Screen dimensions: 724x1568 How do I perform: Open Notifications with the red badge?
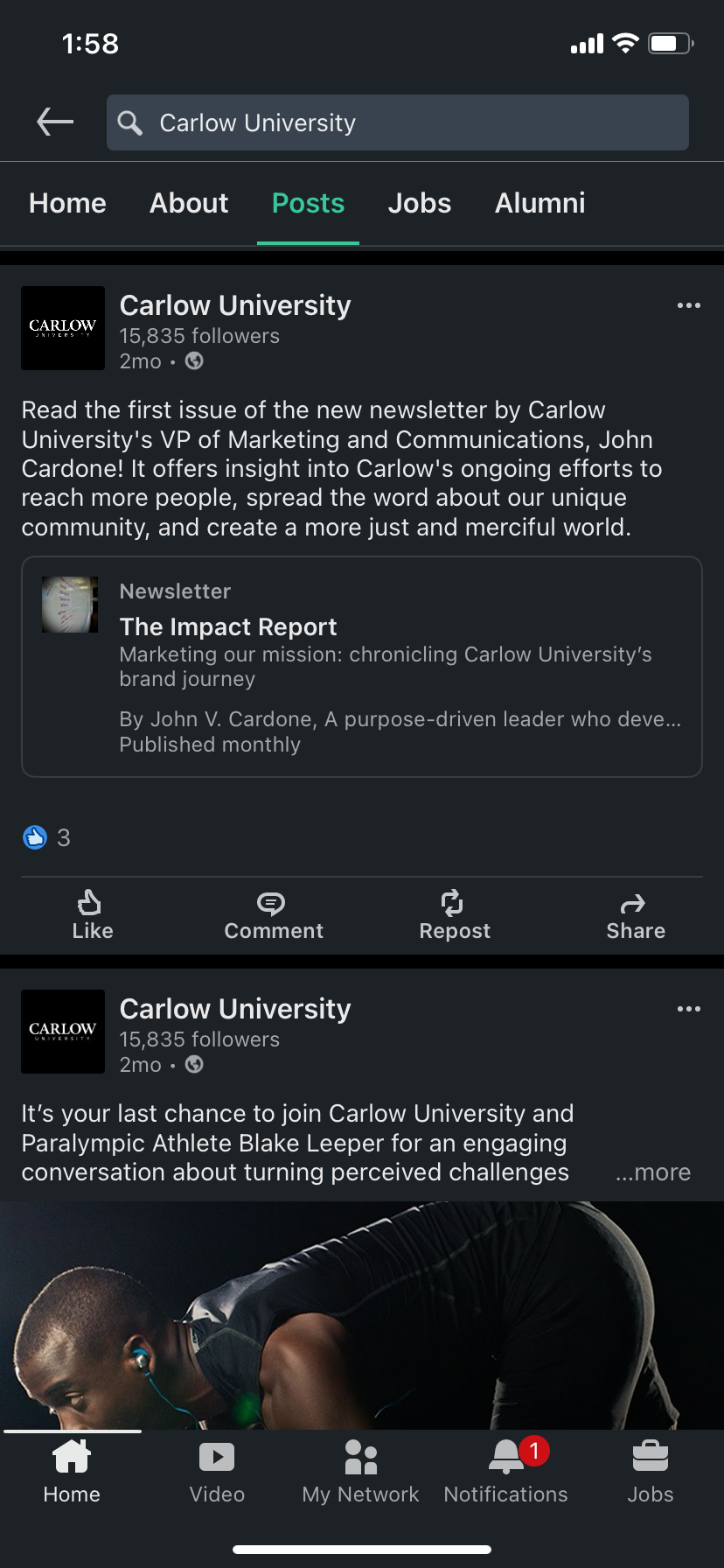coord(505,1473)
